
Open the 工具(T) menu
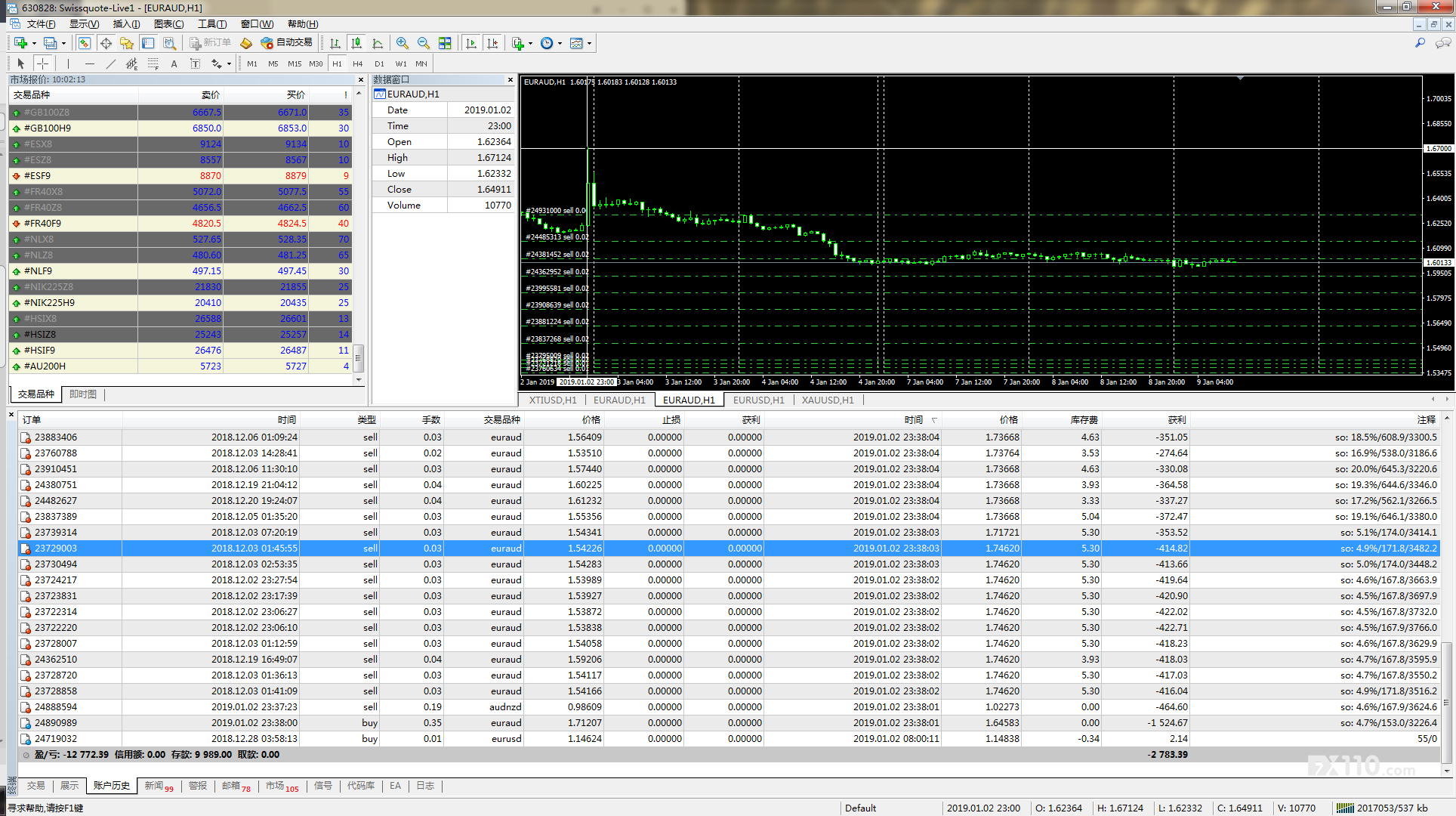tap(212, 24)
